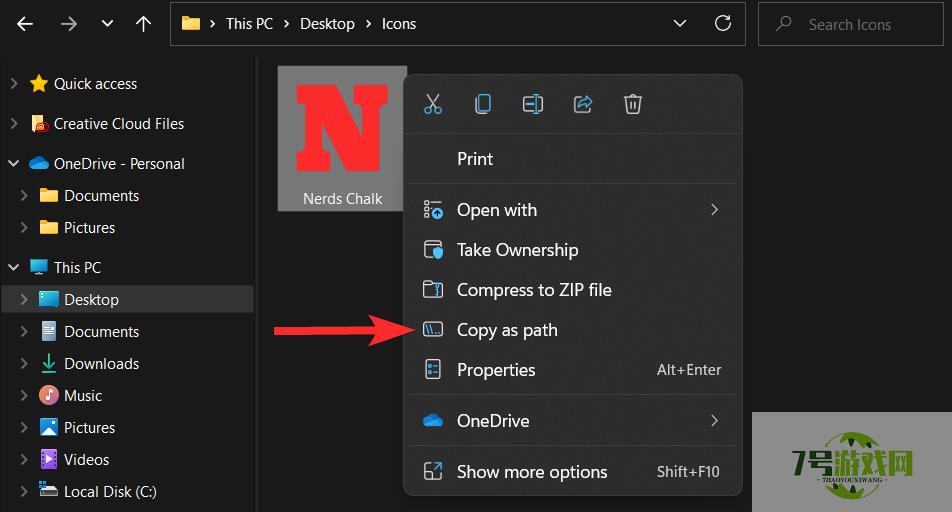Viewport: 952px width, 512px height.
Task: Select Print from the context menu
Action: [573, 159]
